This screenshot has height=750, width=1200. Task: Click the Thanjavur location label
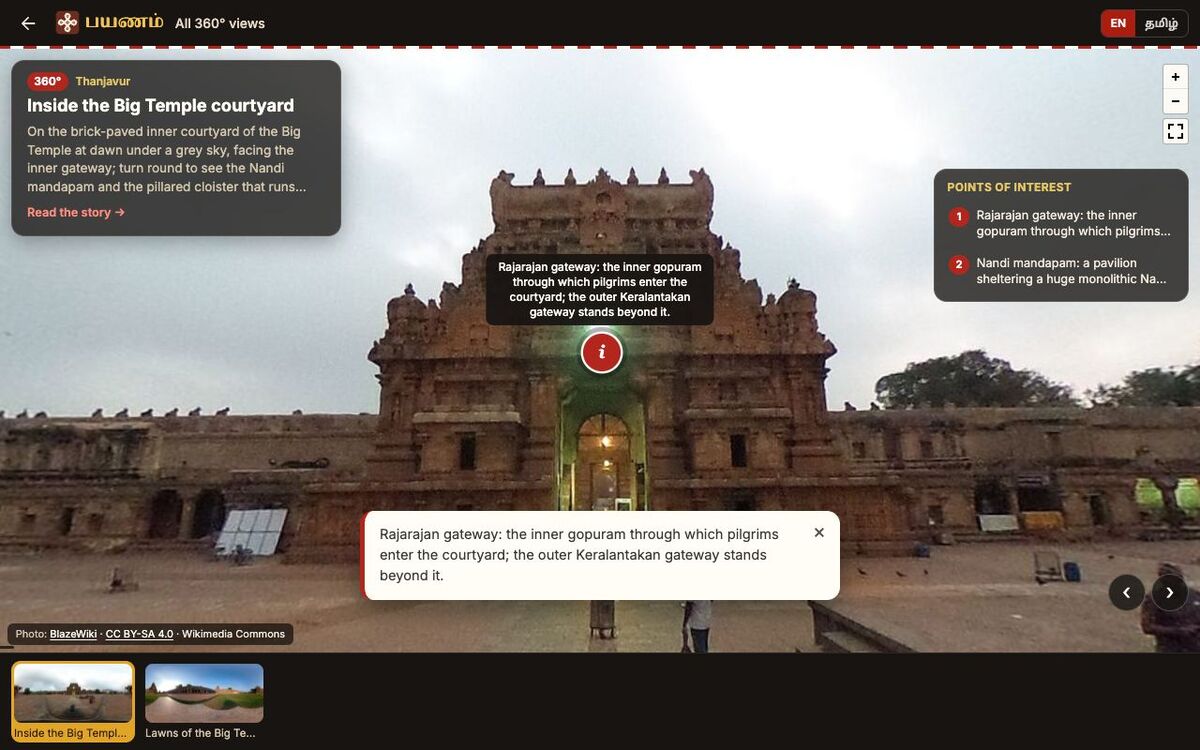[103, 81]
